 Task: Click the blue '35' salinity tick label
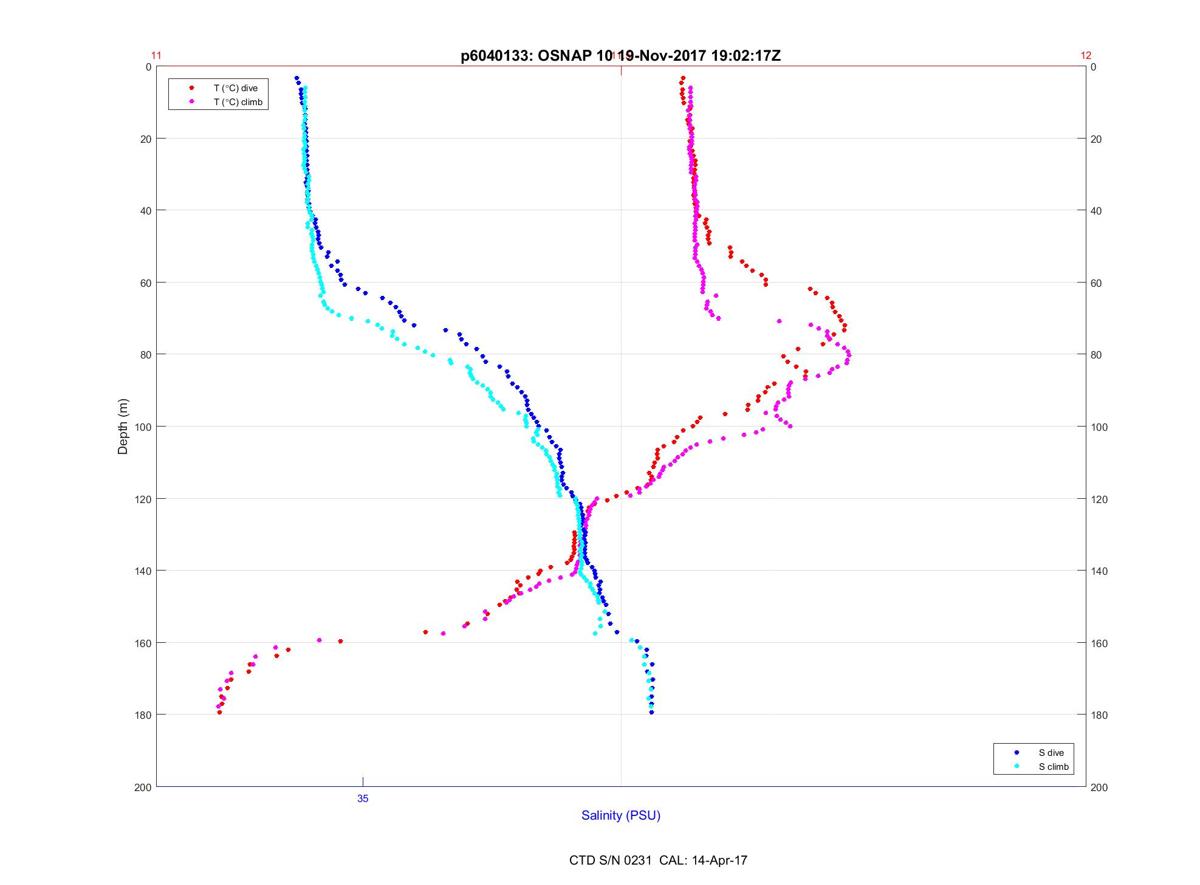tap(363, 798)
